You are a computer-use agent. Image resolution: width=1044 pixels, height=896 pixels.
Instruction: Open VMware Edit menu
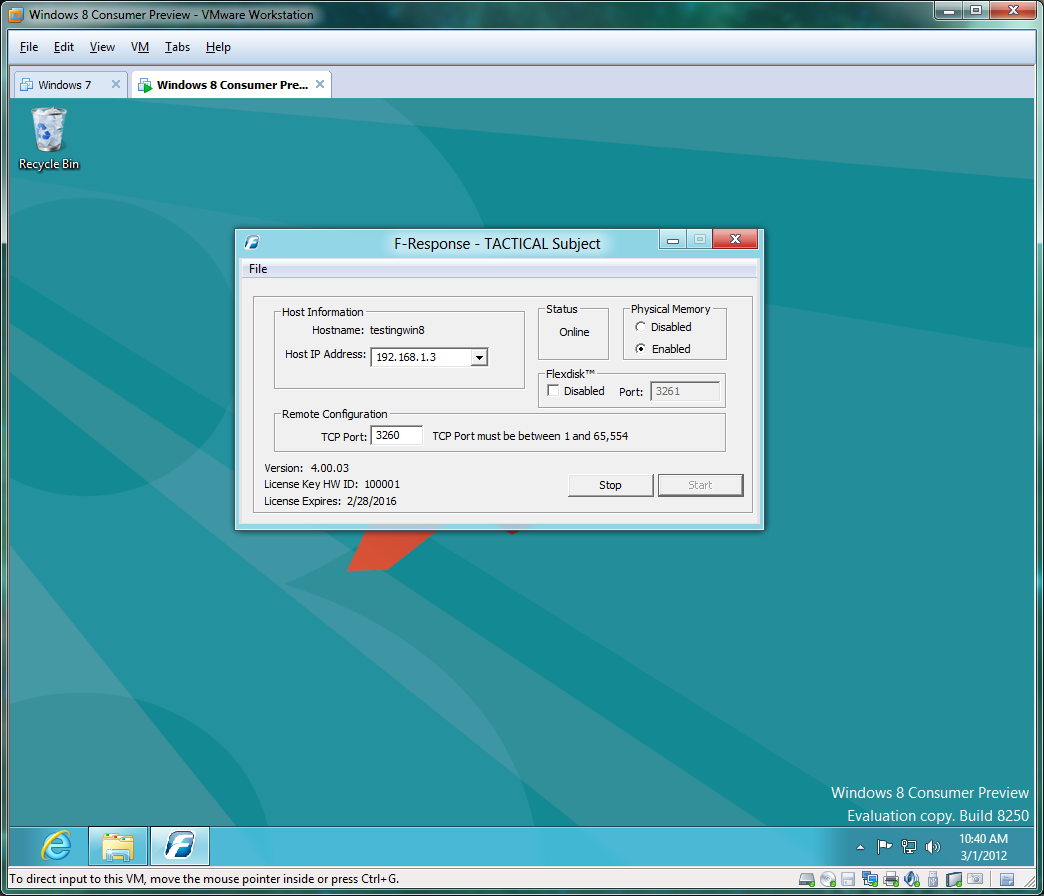tap(64, 47)
